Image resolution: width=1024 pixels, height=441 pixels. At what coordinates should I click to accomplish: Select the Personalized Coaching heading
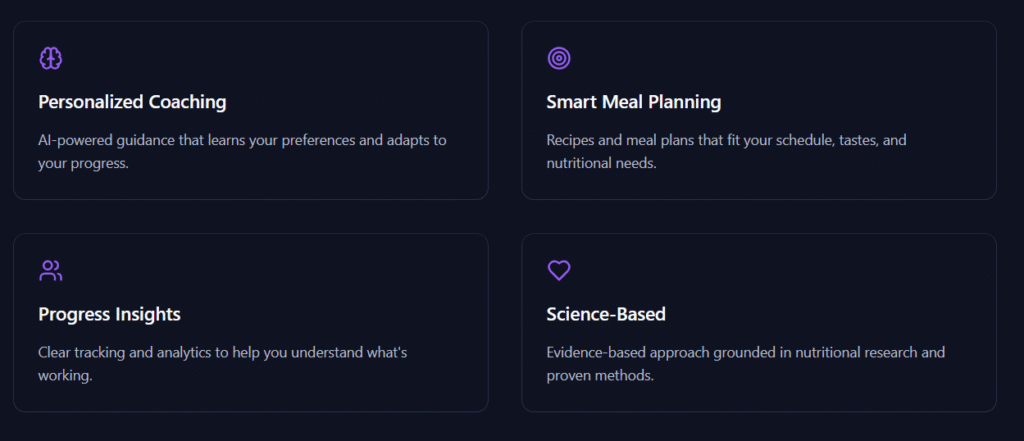click(132, 102)
